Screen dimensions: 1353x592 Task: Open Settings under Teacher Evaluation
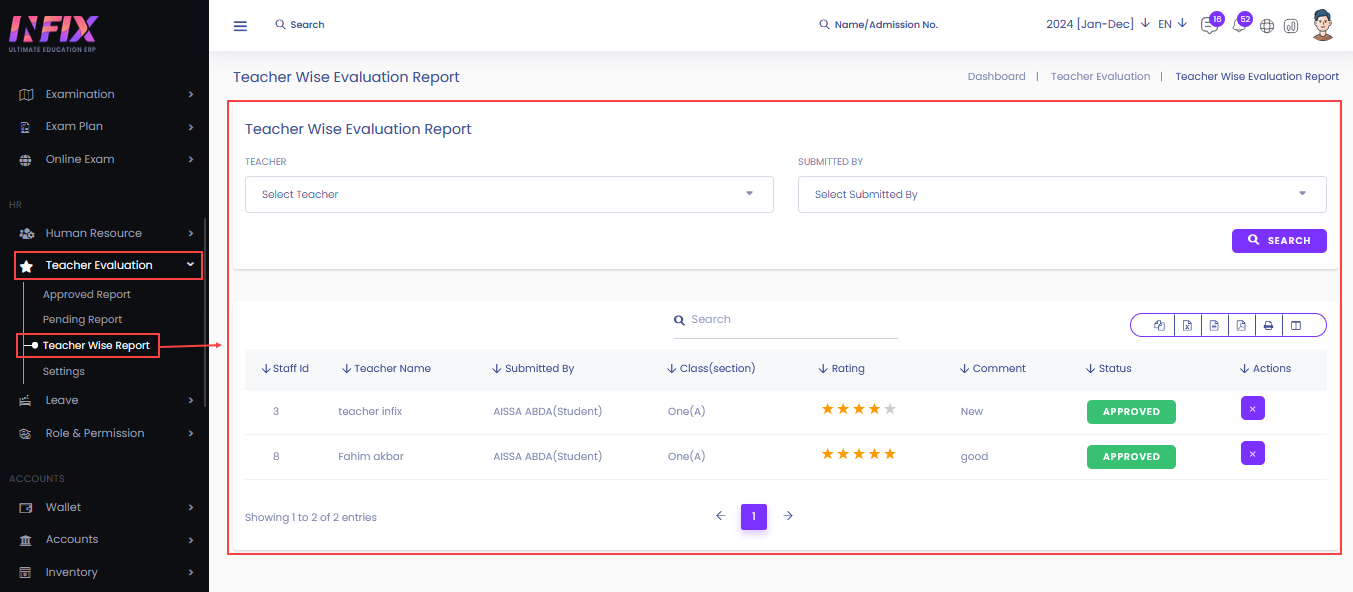[64, 372]
